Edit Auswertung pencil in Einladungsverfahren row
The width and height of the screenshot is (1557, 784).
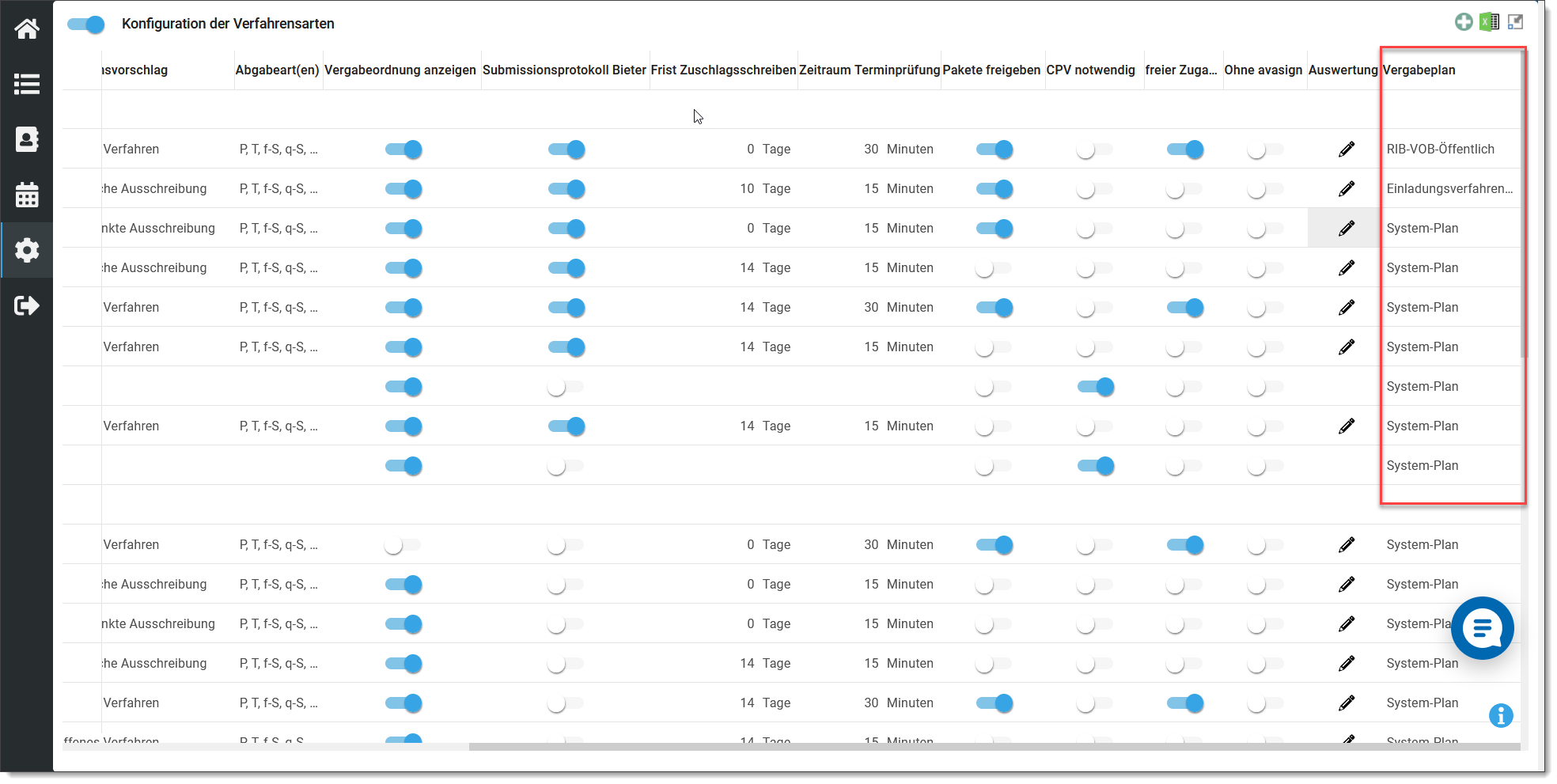[1347, 188]
